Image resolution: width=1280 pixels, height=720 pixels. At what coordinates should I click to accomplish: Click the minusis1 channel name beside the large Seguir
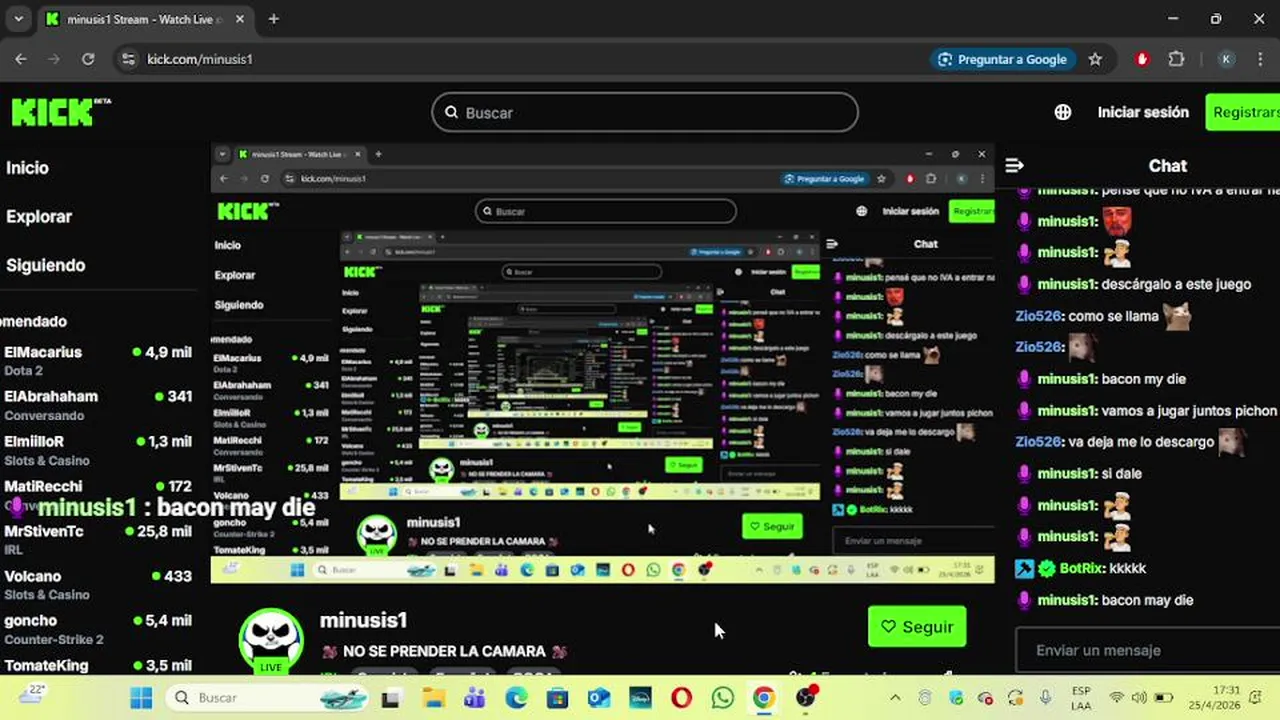(x=363, y=620)
